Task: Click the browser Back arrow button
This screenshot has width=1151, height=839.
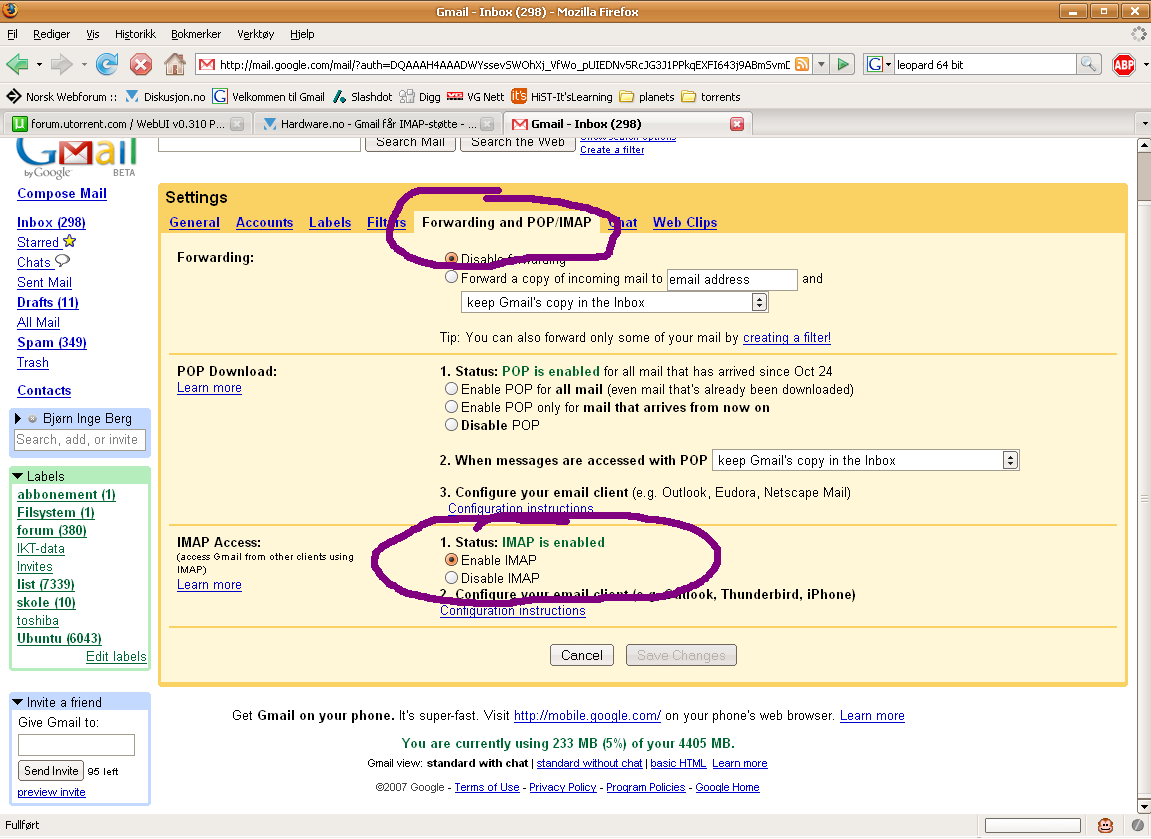Action: click(17, 65)
